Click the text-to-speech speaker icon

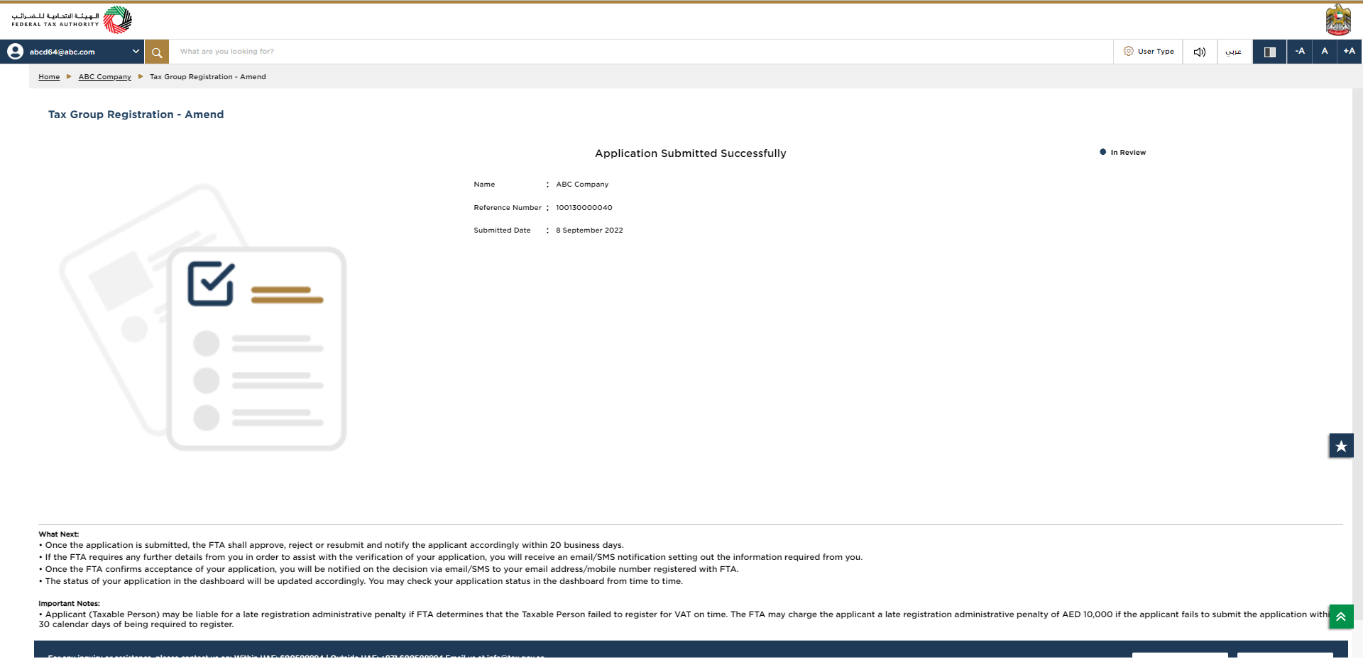click(1200, 51)
